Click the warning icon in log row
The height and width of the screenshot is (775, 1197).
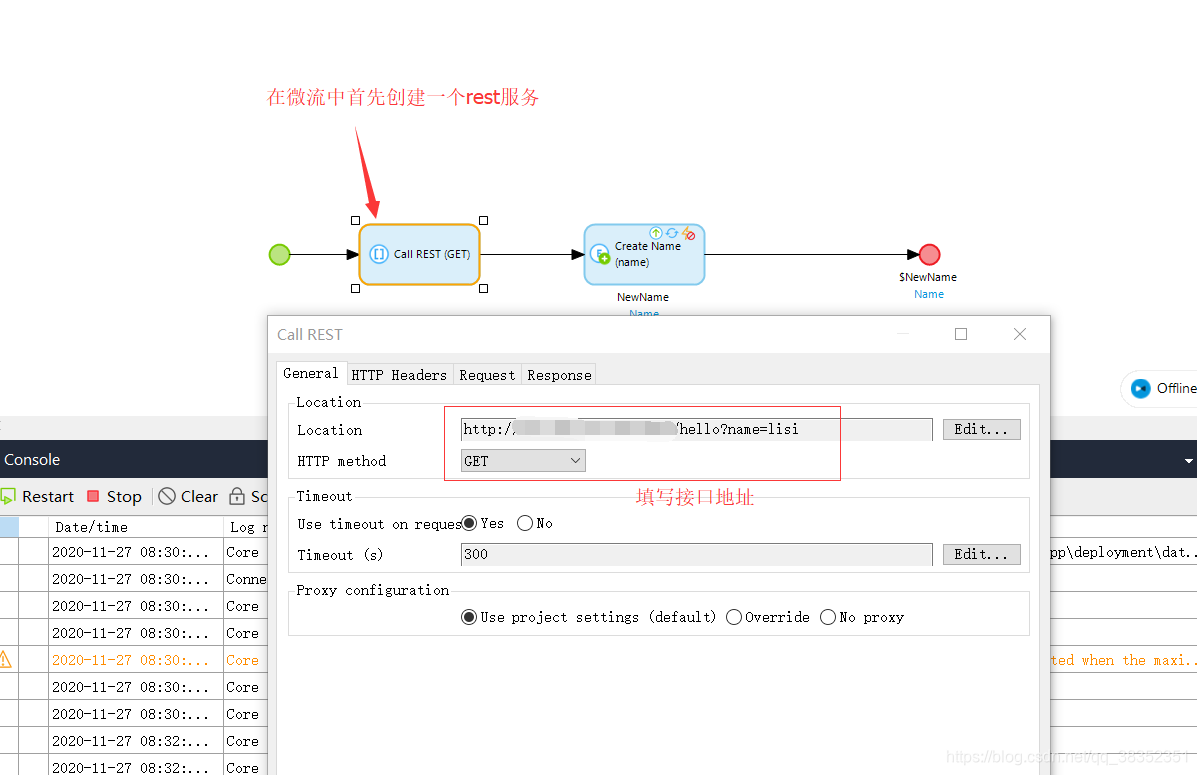pyautogui.click(x=5, y=660)
